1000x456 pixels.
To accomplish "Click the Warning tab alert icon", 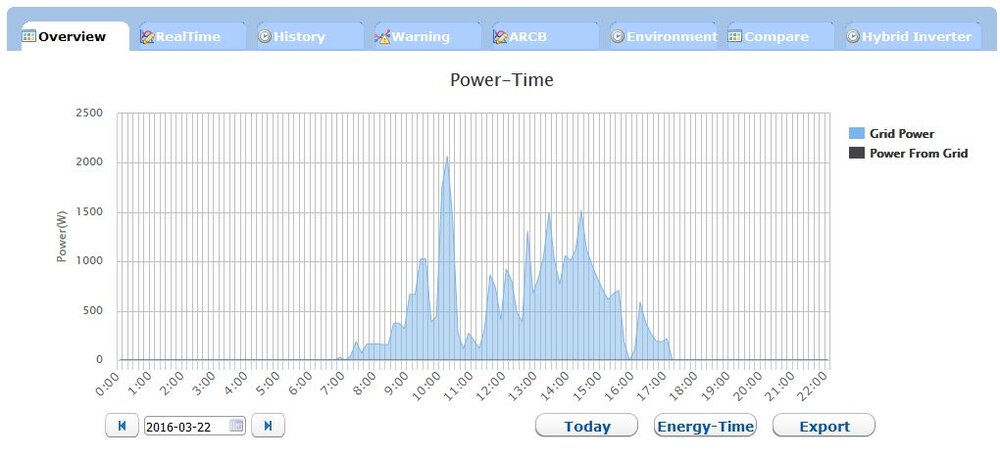I will (x=382, y=37).
